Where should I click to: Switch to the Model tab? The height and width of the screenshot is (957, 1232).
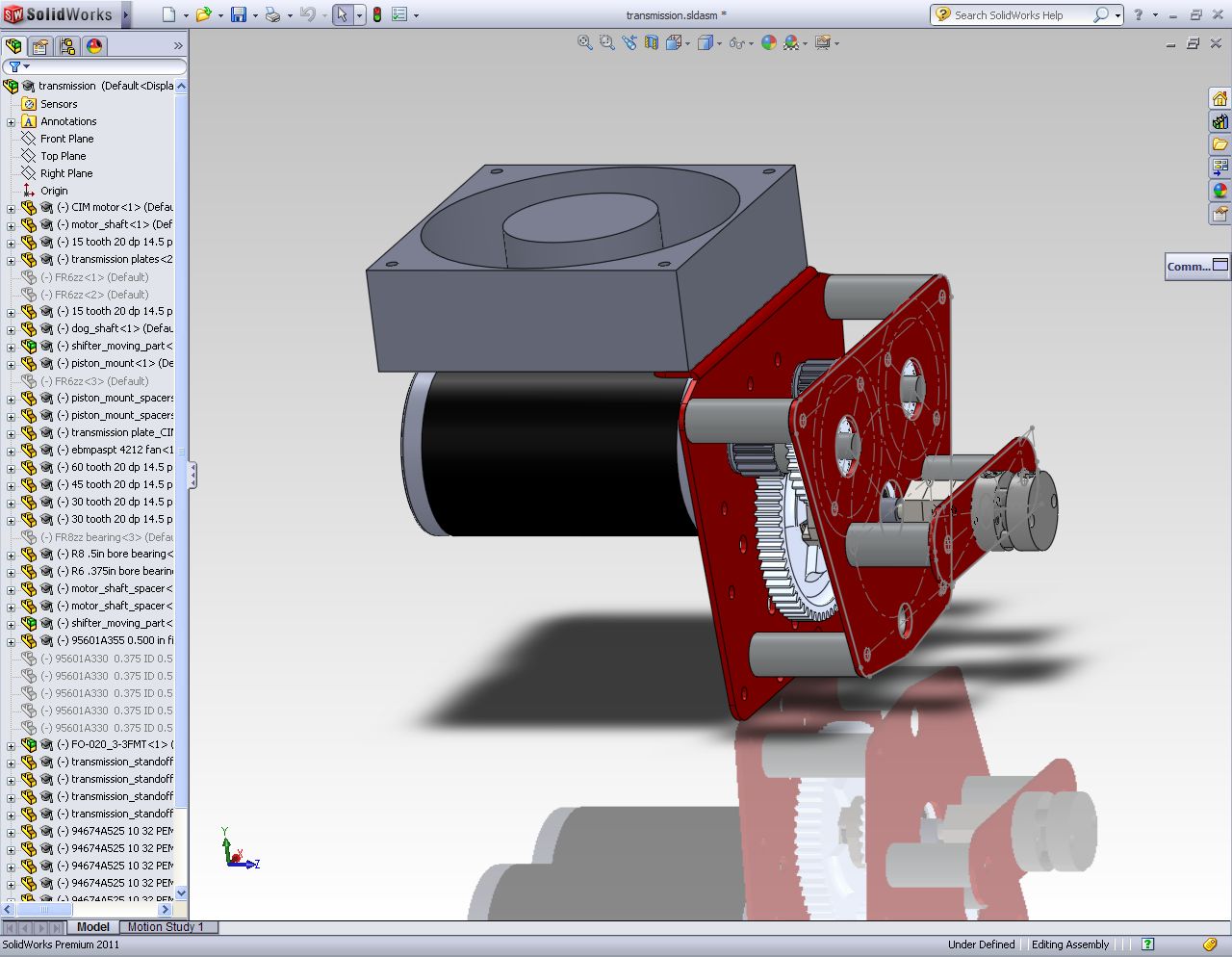93,927
